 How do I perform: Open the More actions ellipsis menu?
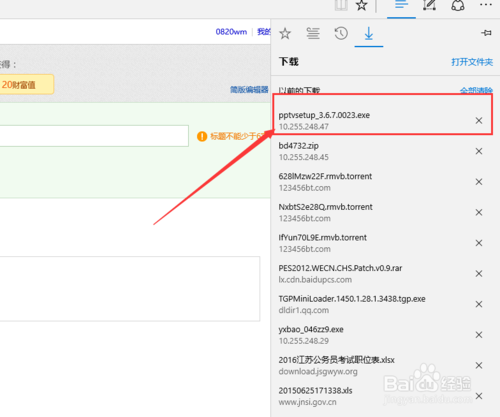(486, 5)
